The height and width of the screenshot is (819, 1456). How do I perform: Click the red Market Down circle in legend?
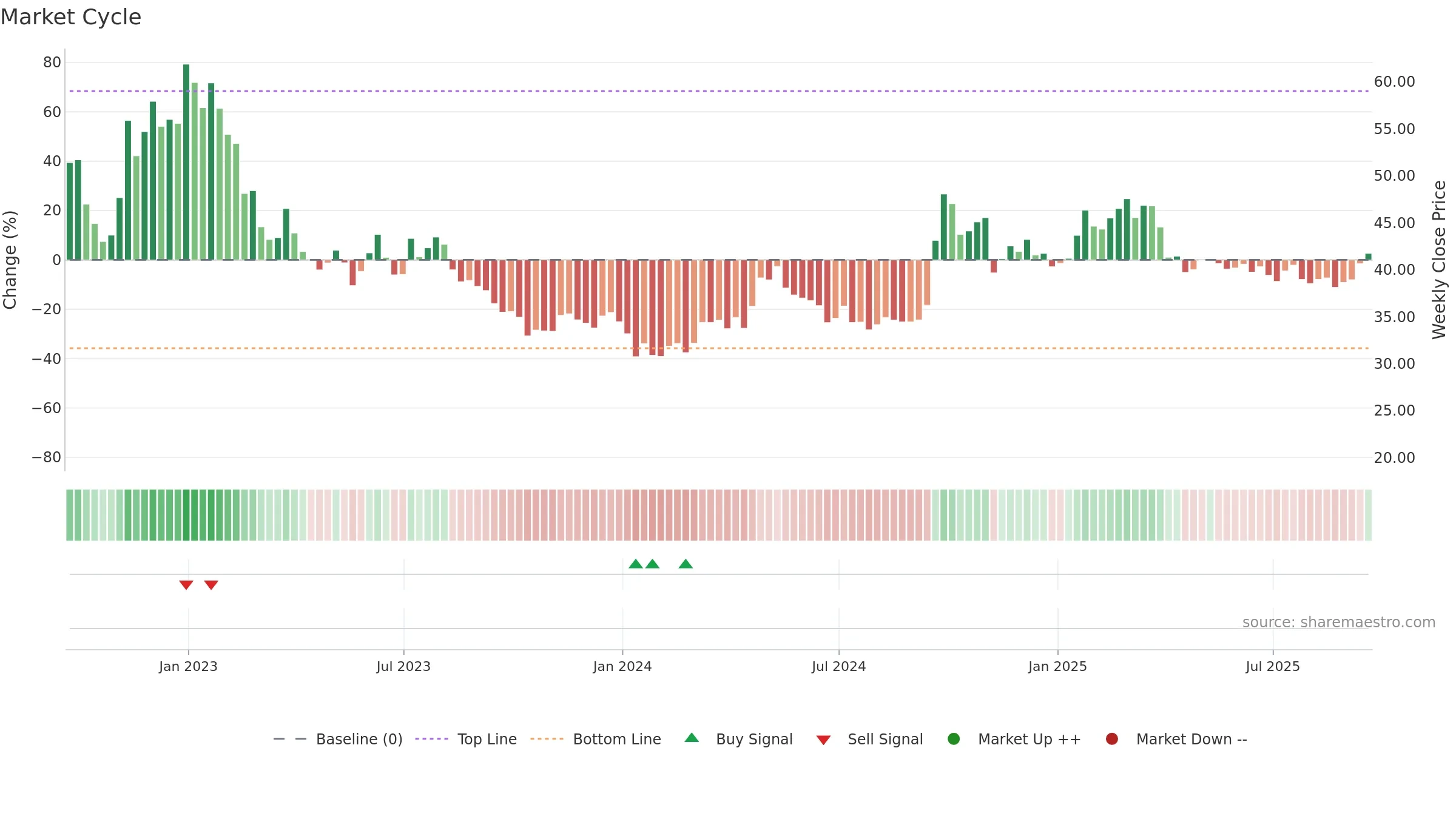pyautogui.click(x=1112, y=739)
